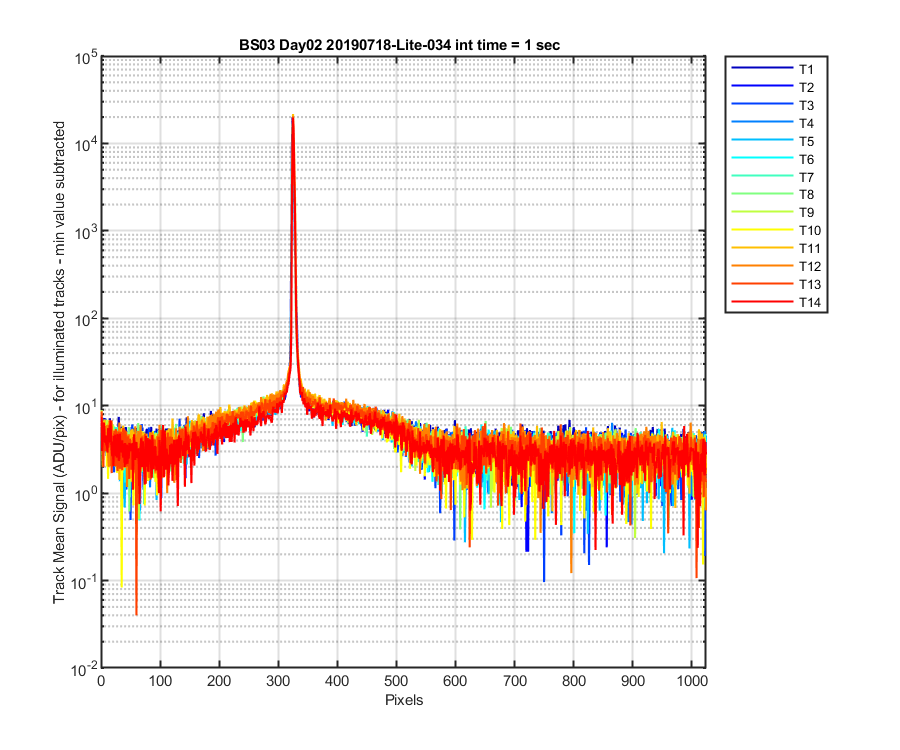This screenshot has width=900, height=750.
Task: Click the T7 legend label
Action: point(806,177)
